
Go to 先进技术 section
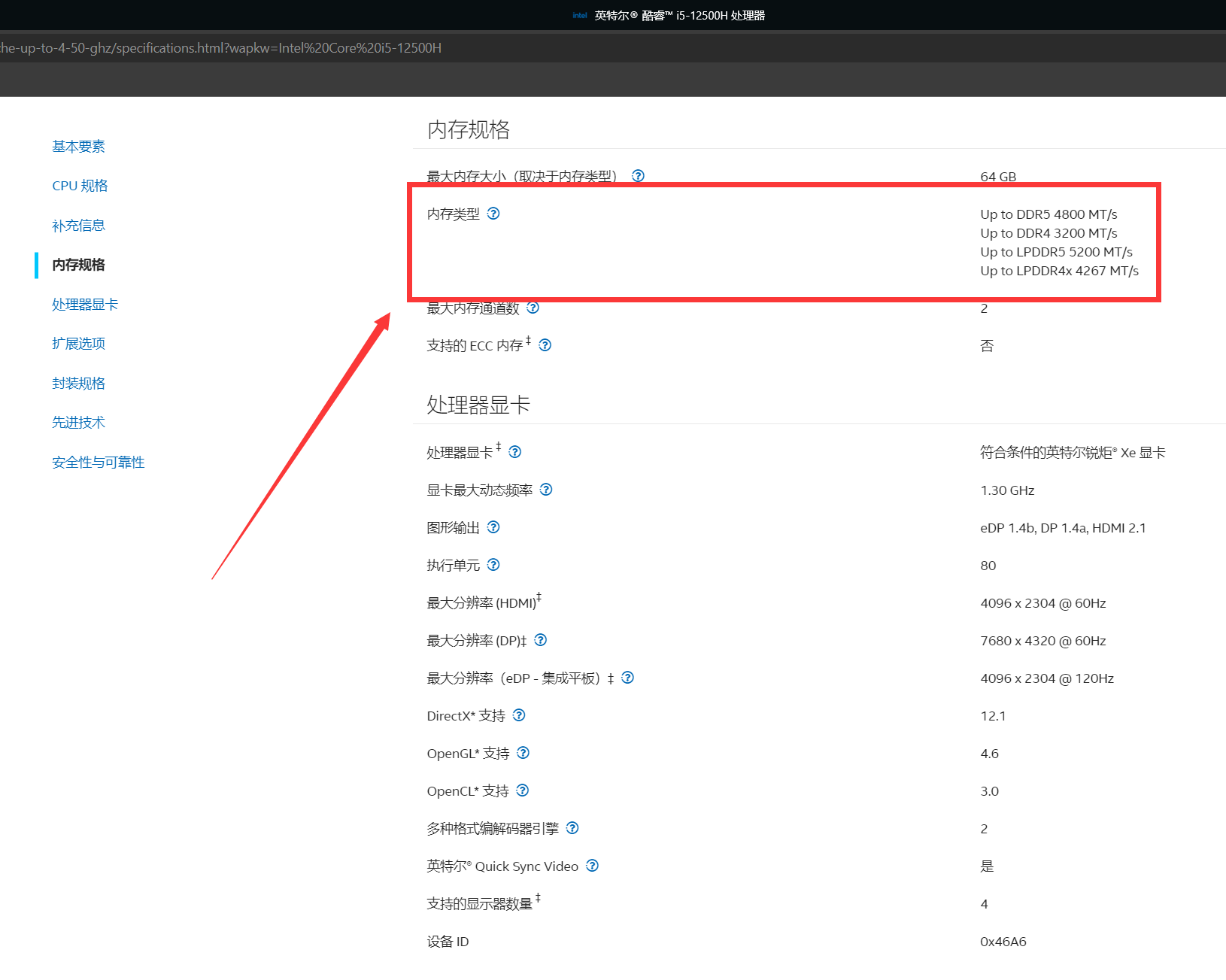click(x=78, y=423)
